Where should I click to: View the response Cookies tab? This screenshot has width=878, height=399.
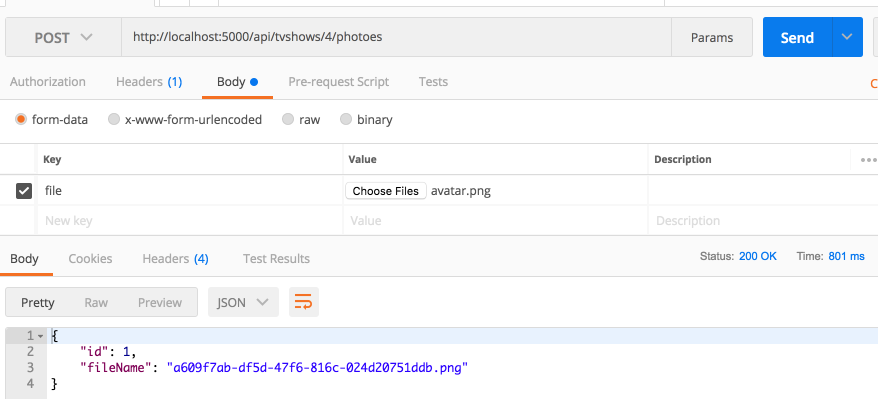click(x=90, y=259)
